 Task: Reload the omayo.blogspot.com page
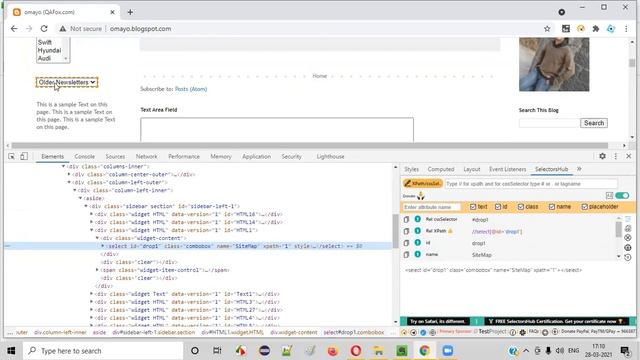click(44, 29)
